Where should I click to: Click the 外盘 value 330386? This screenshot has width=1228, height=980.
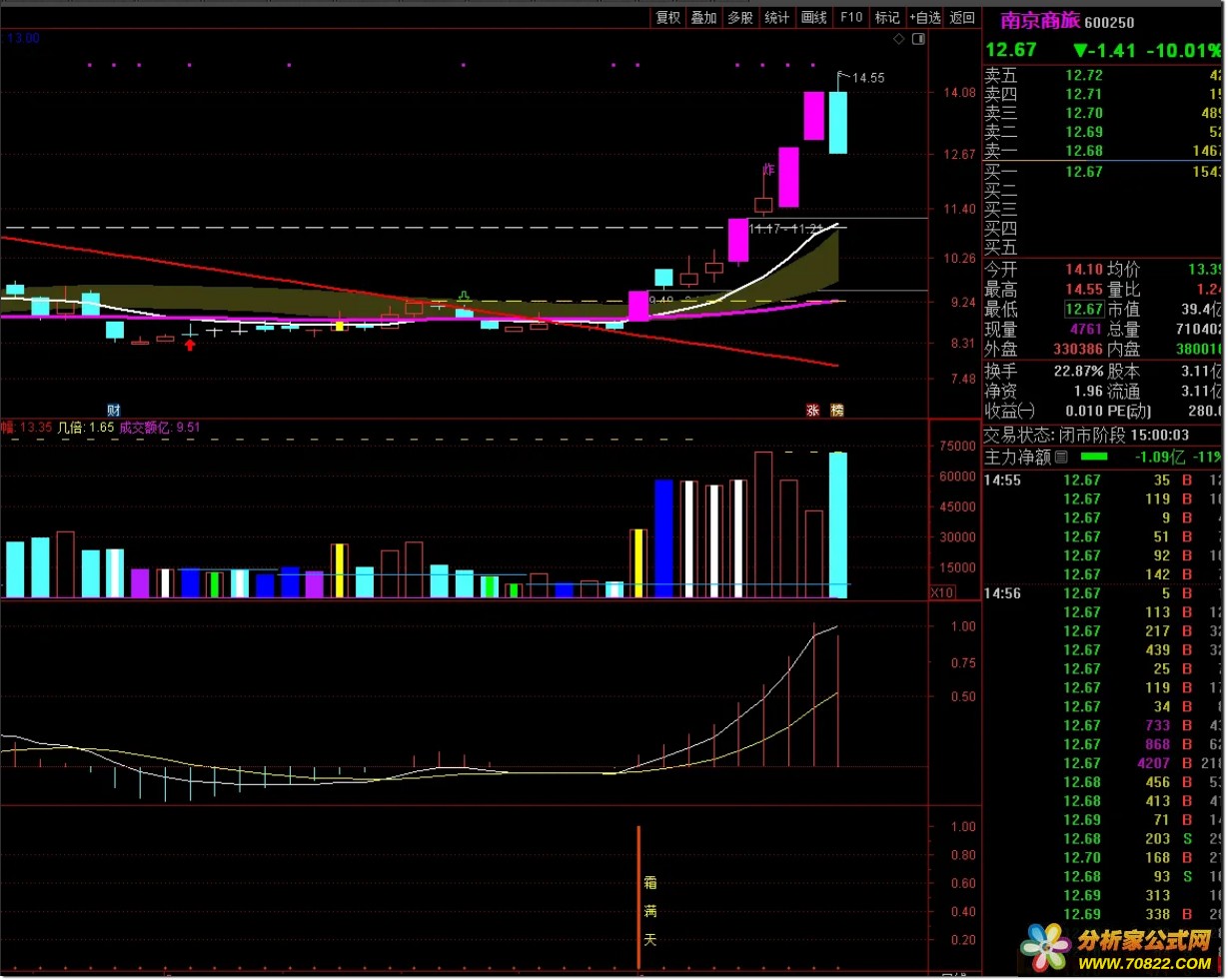1078,350
